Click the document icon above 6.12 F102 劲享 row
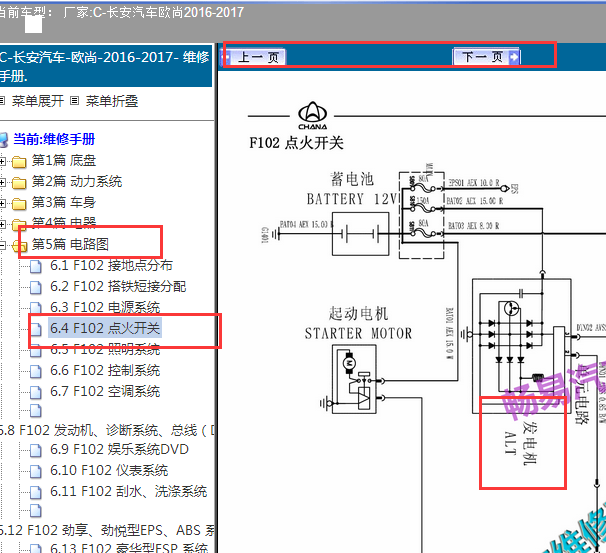 [36, 511]
